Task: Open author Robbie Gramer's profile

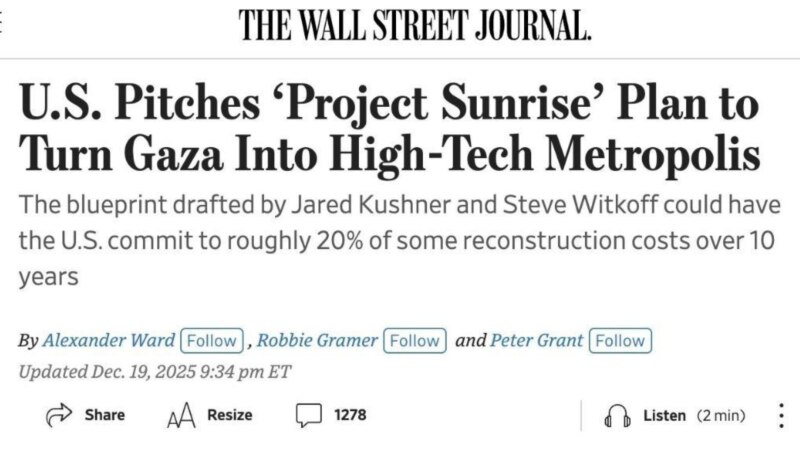Action: [317, 340]
